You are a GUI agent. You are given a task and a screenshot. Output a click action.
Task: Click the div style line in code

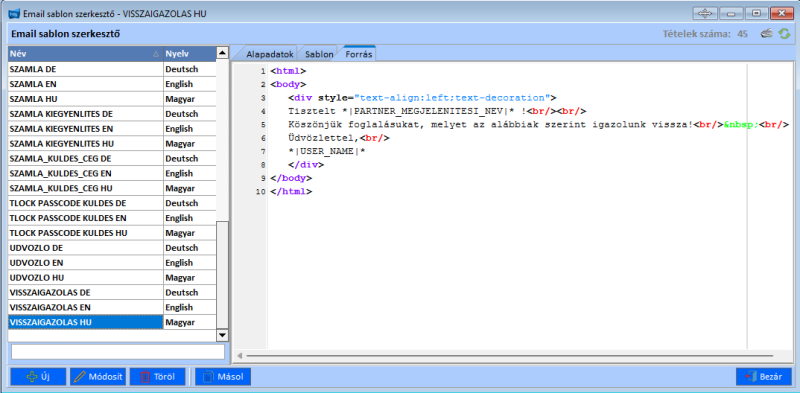(x=422, y=97)
